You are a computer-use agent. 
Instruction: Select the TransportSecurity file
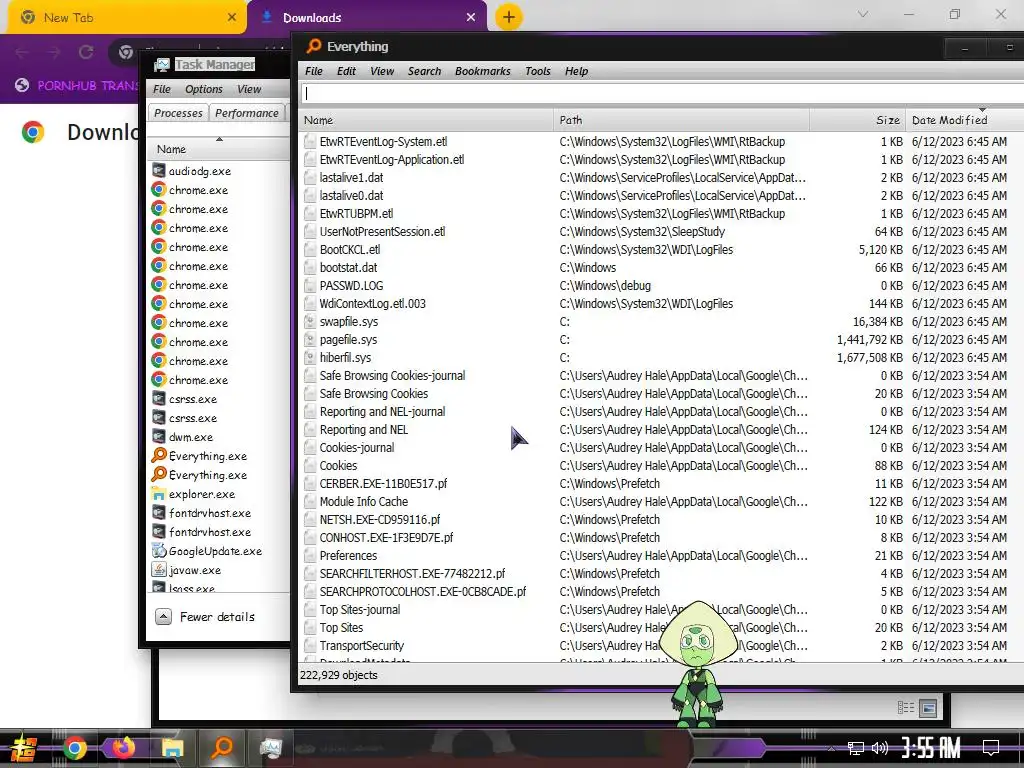362,645
